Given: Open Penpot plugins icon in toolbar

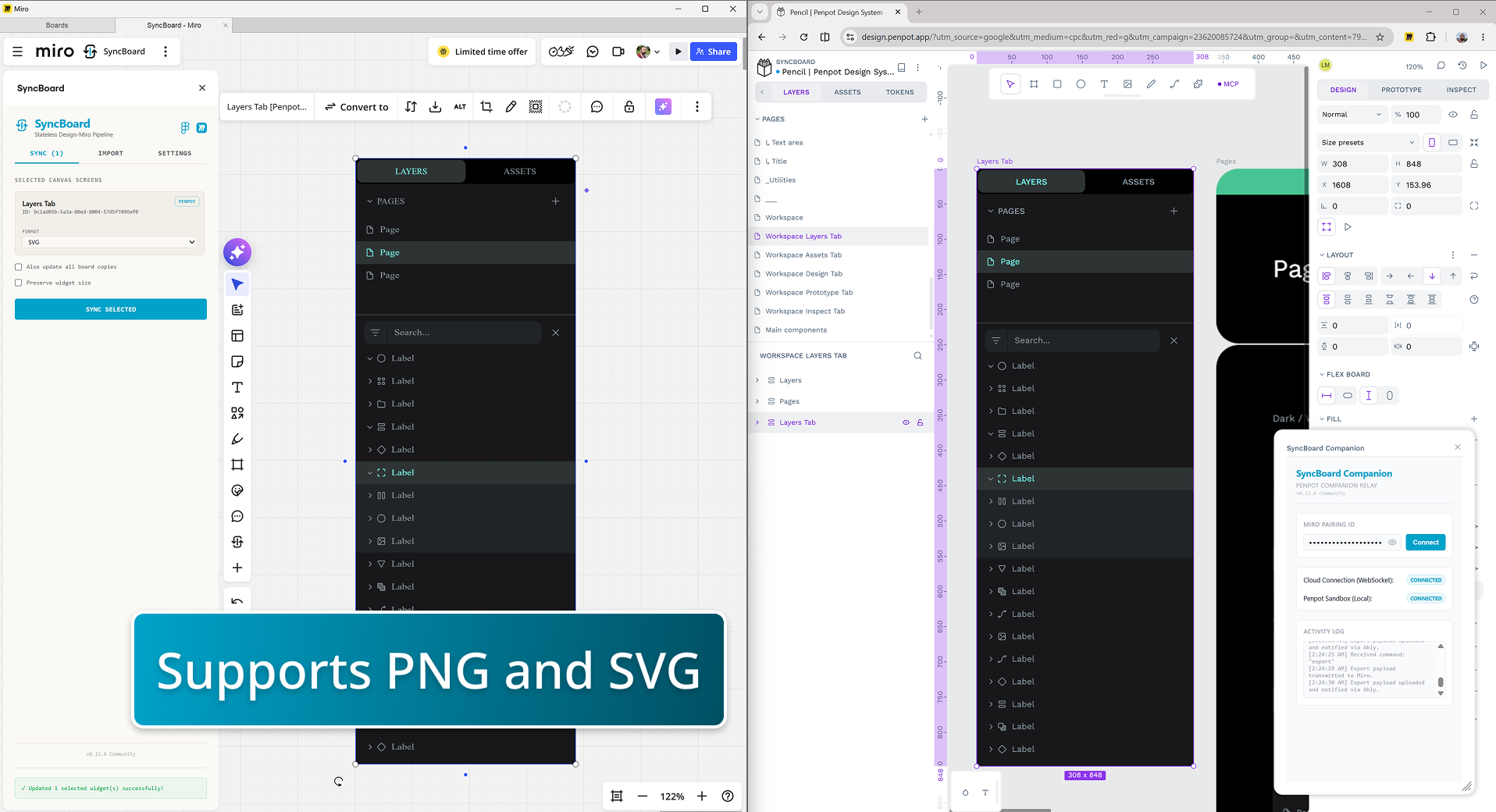Looking at the screenshot, I should pyautogui.click(x=1198, y=84).
